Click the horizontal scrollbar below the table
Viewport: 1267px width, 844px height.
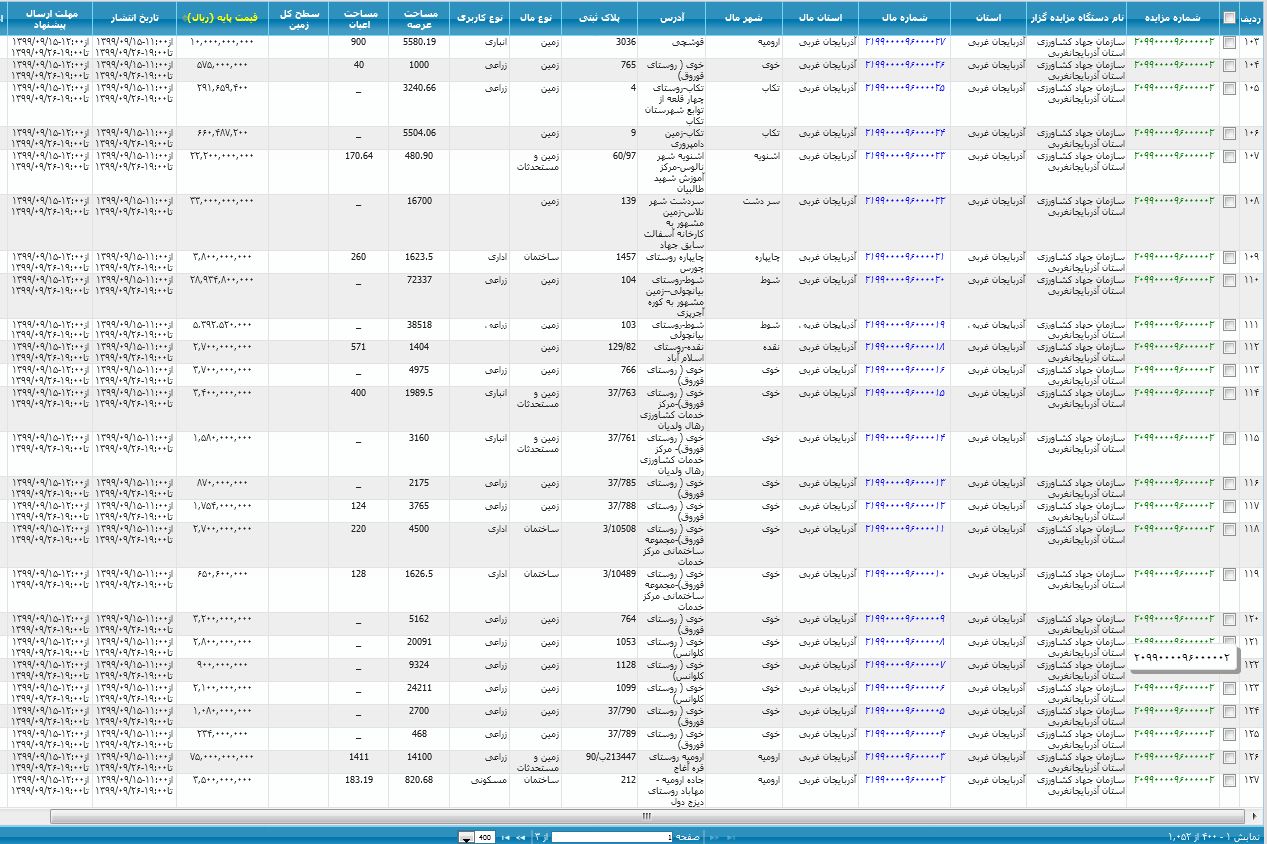(640, 816)
